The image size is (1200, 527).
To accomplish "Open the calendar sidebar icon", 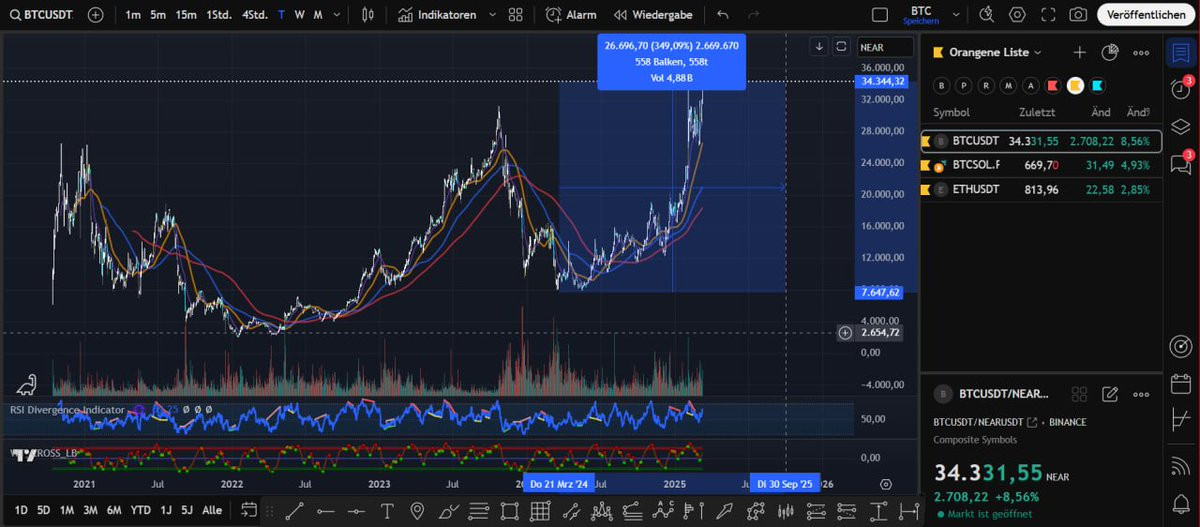I will tap(1181, 383).
